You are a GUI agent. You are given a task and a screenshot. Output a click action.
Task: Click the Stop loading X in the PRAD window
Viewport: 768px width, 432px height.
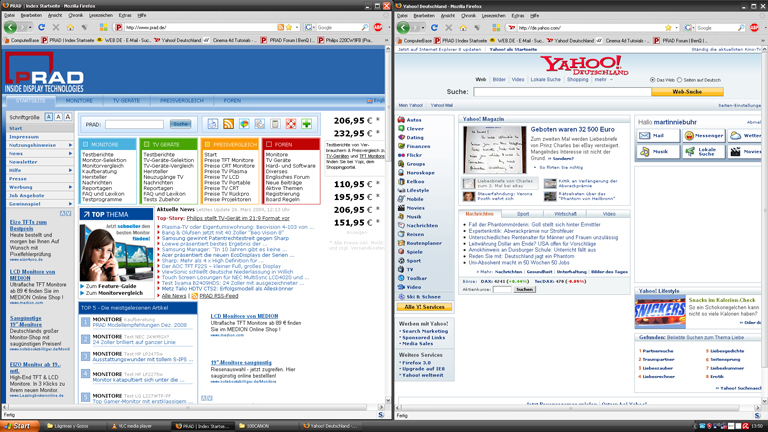(x=56, y=27)
